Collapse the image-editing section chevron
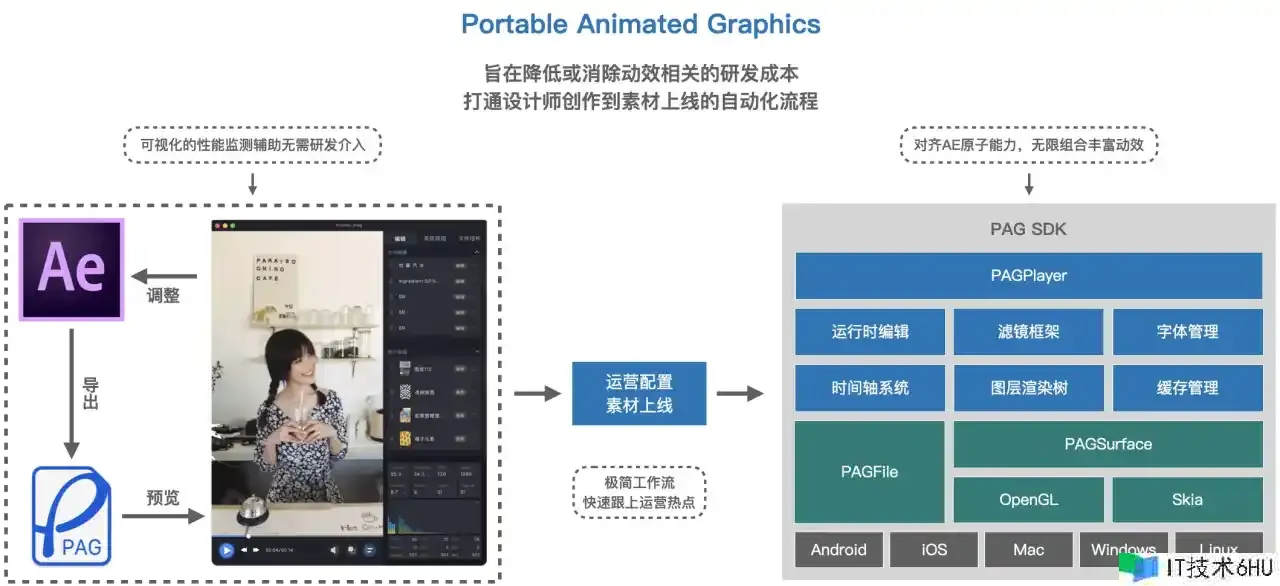Image resolution: width=1280 pixels, height=586 pixels. tap(477, 352)
